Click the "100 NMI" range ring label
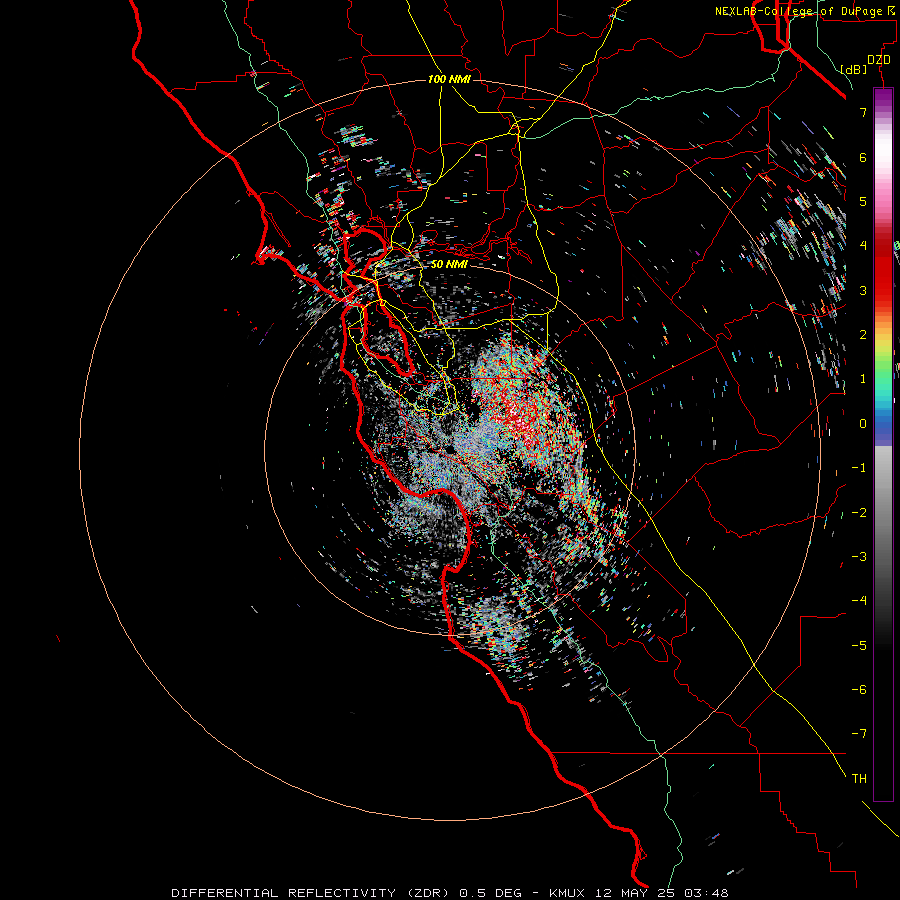The height and width of the screenshot is (900, 900). click(449, 79)
